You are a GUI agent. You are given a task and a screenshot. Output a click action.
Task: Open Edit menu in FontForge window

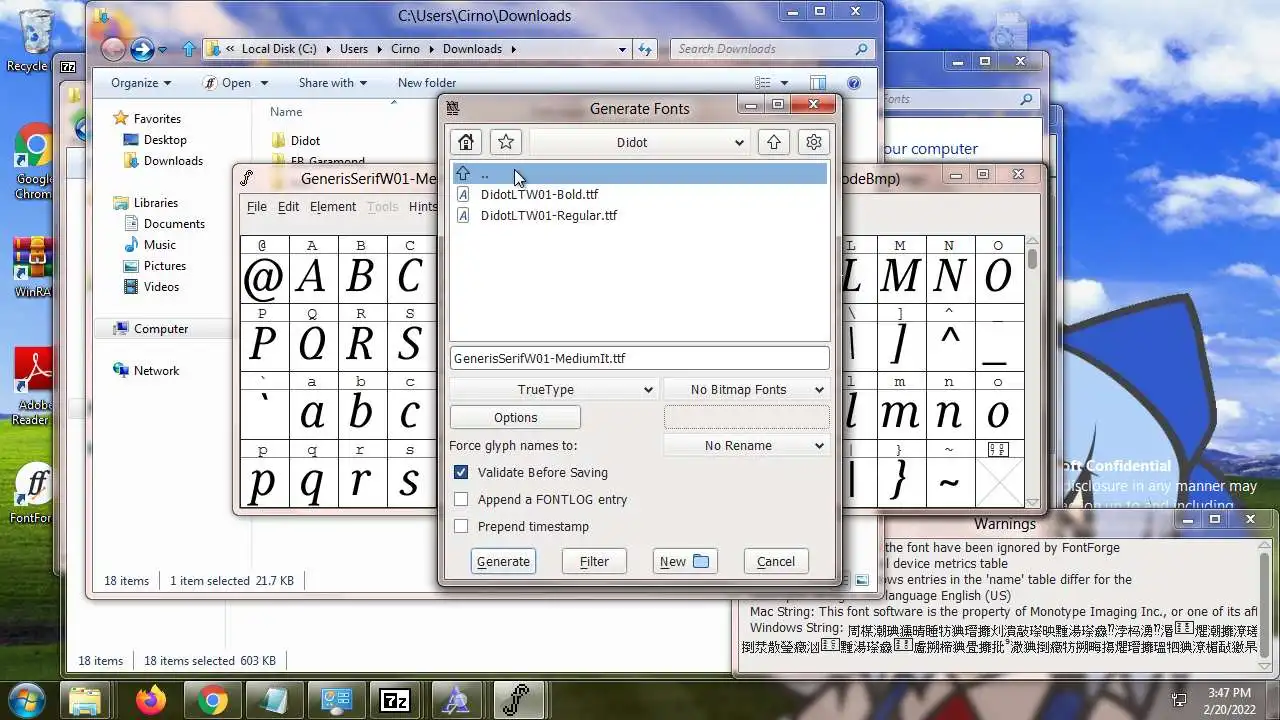point(288,206)
